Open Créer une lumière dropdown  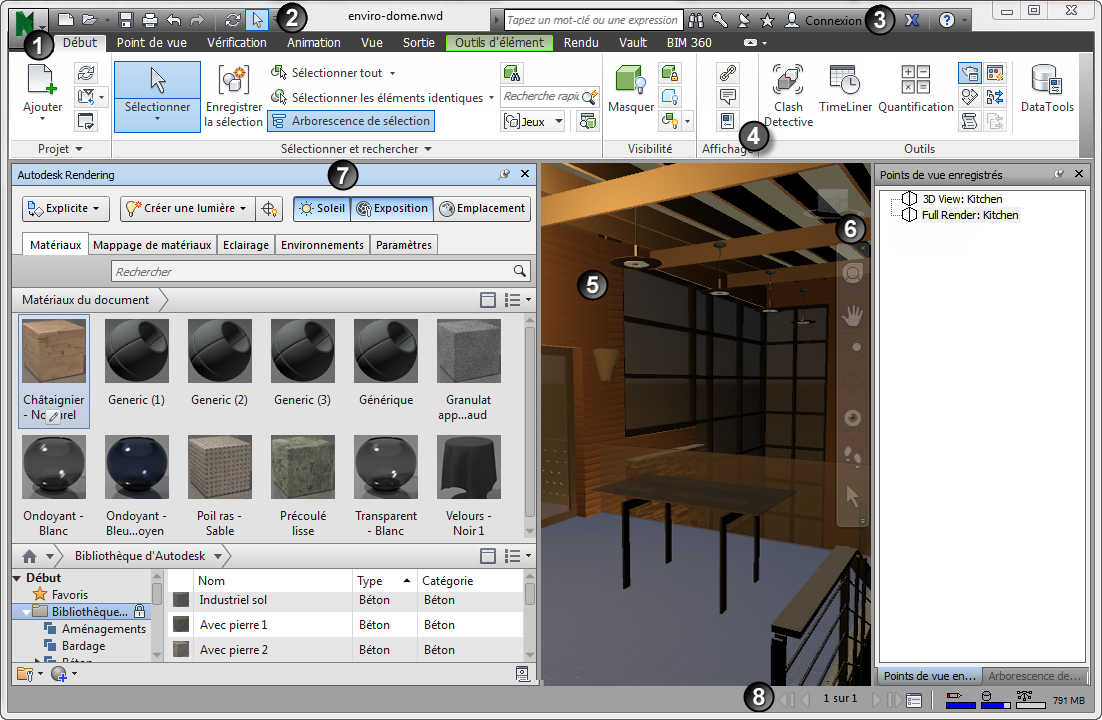click(188, 209)
